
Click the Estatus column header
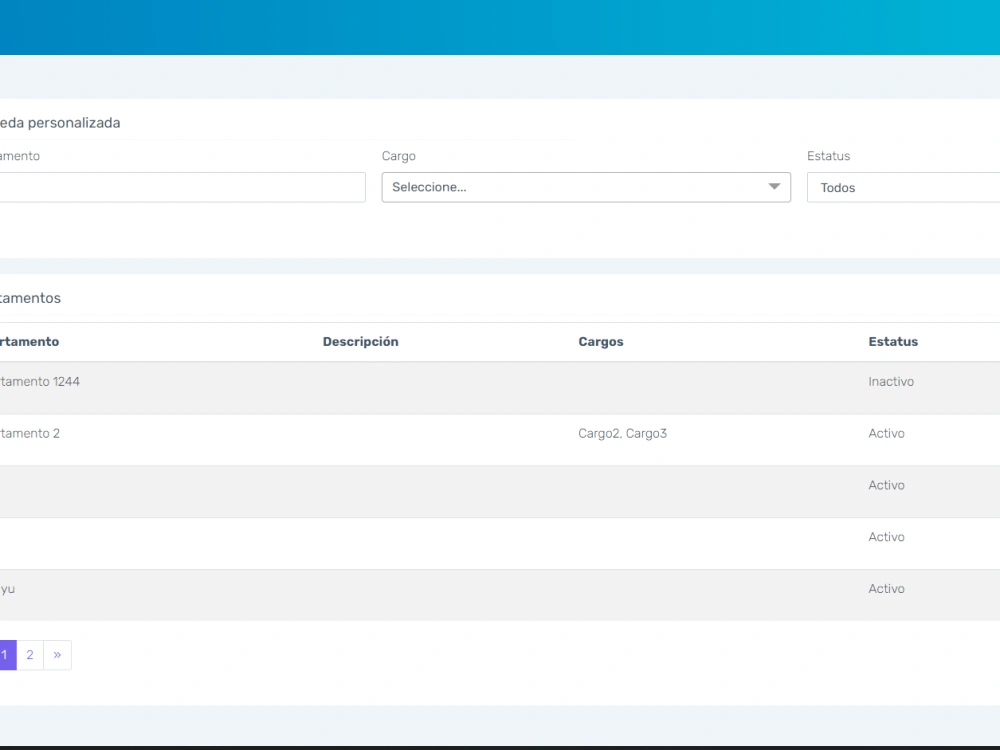pos(893,342)
